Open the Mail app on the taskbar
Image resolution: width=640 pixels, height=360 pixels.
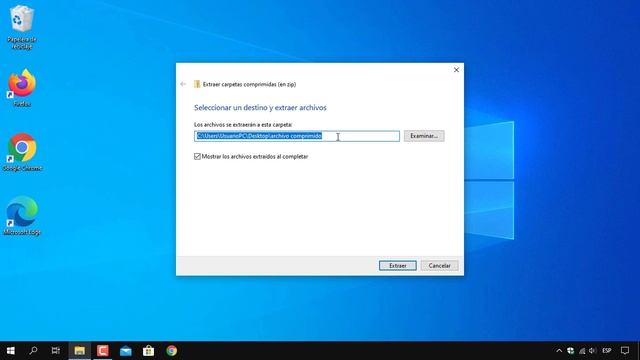[126, 351]
